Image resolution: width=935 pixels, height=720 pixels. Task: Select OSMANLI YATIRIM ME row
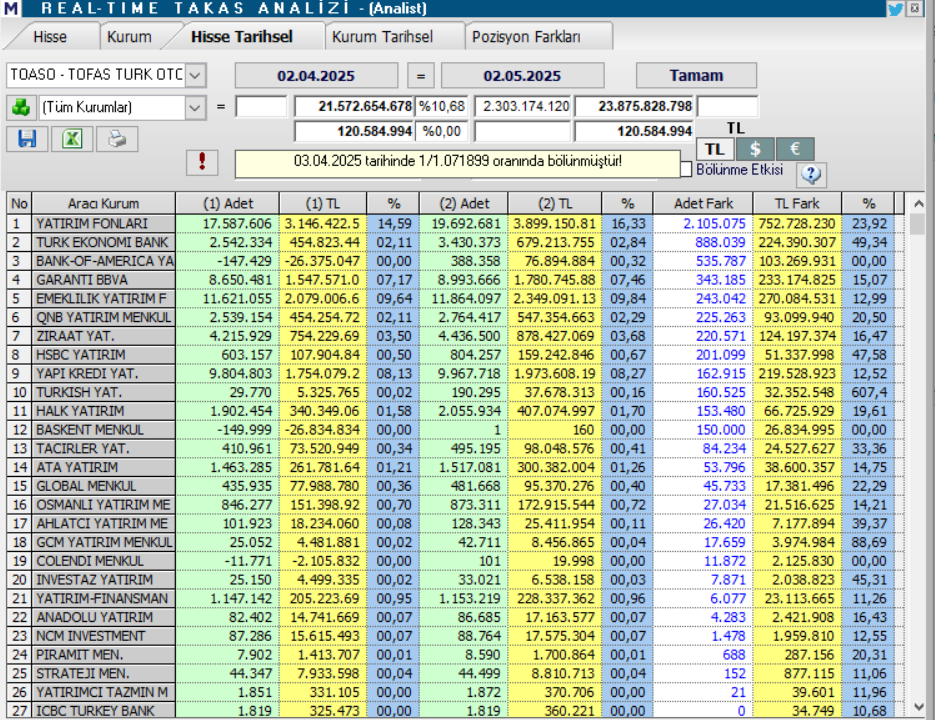coord(456,505)
